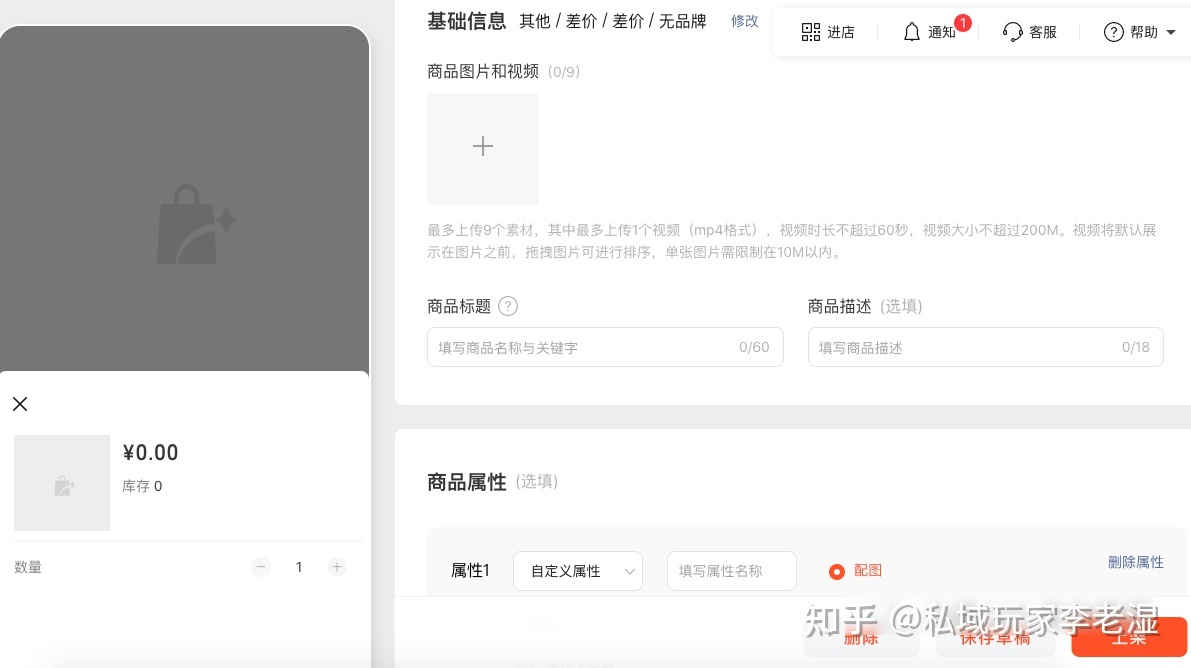Click the 客服 headset icon

click(1013, 32)
